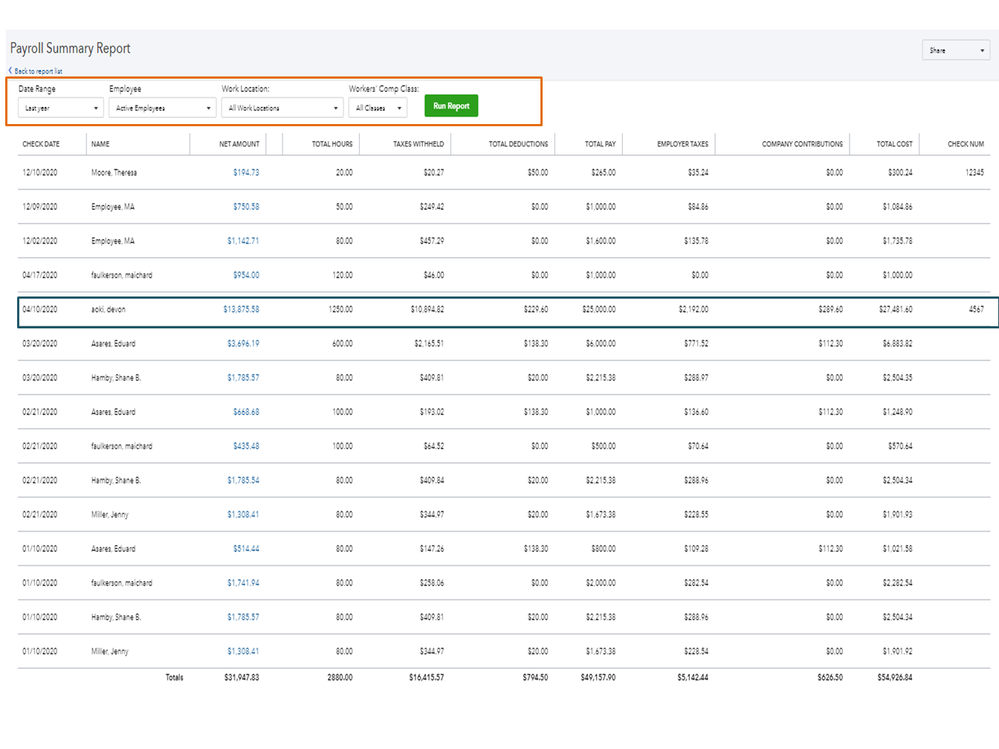The height and width of the screenshot is (749, 999).
Task: Sort by Taxes Withheld column header
Action: (x=418, y=144)
